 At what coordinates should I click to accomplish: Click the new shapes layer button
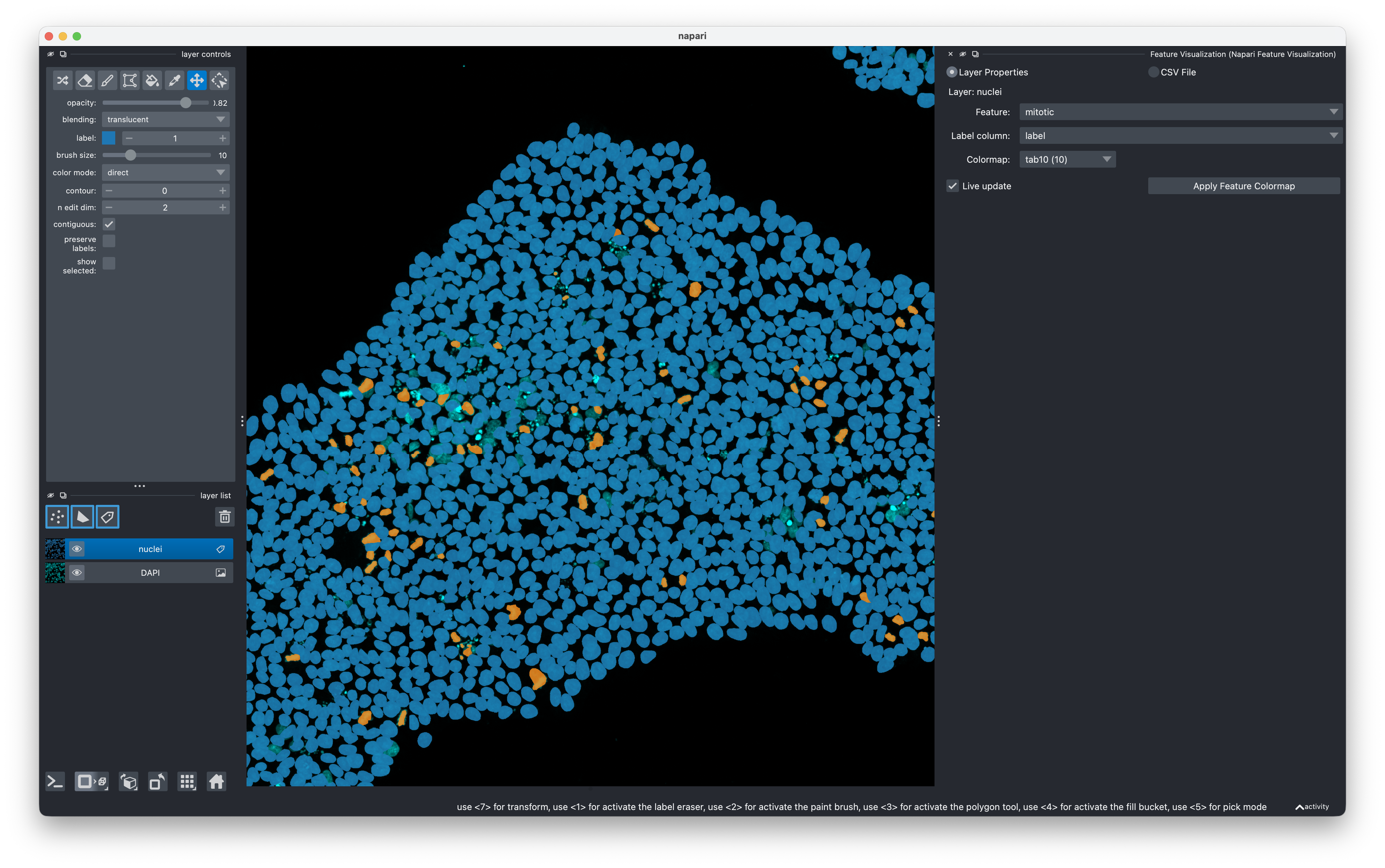pos(82,517)
